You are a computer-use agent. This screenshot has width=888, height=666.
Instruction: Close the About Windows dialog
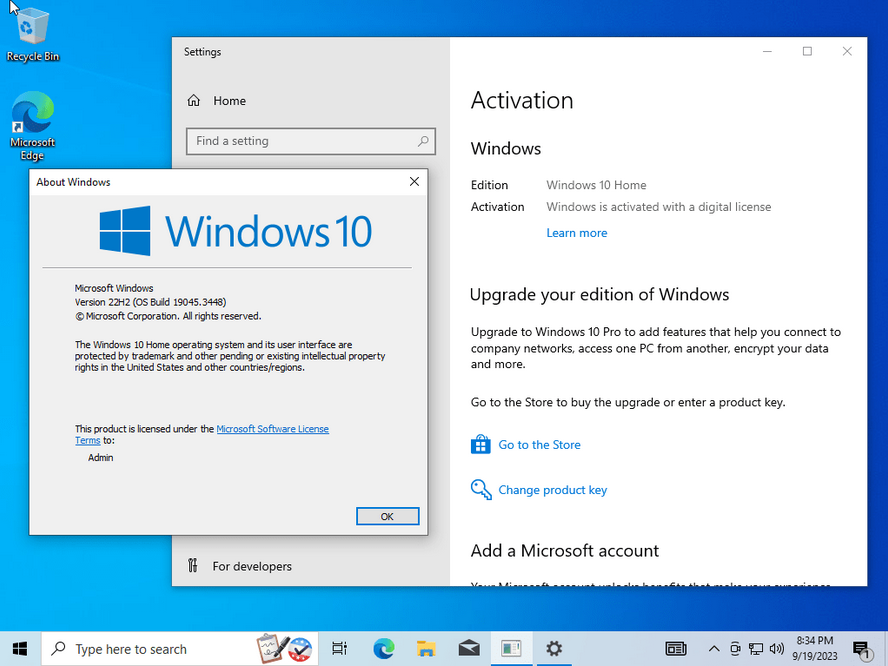click(x=415, y=181)
